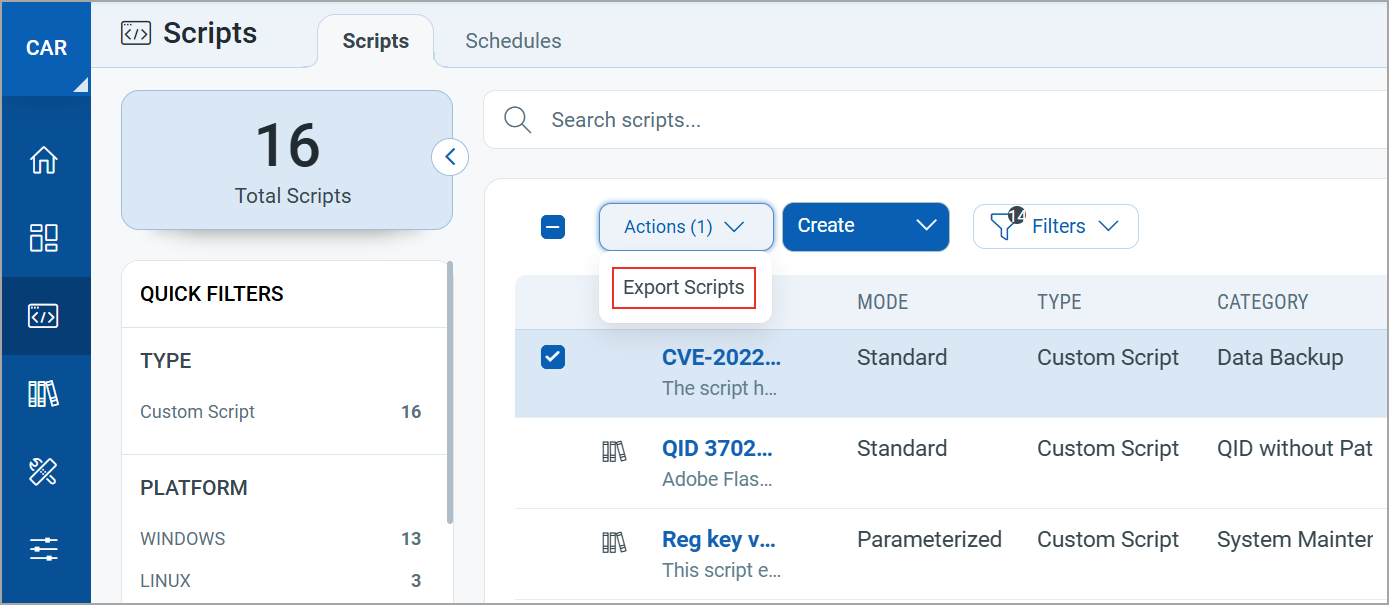The width and height of the screenshot is (1389, 605).
Task: Switch to the Scripts tab
Action: [x=376, y=41]
